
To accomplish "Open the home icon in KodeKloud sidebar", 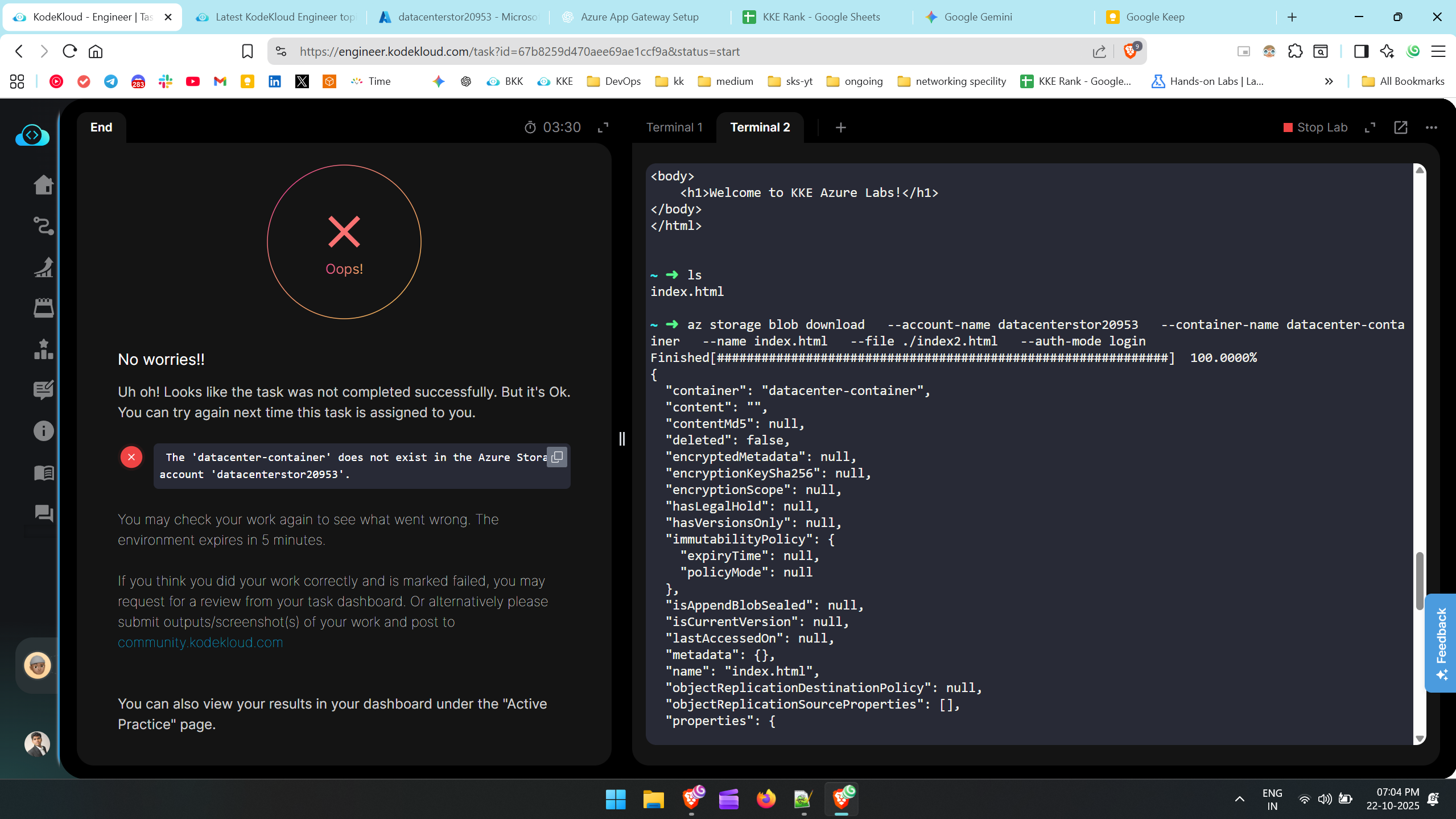I will pyautogui.click(x=43, y=184).
